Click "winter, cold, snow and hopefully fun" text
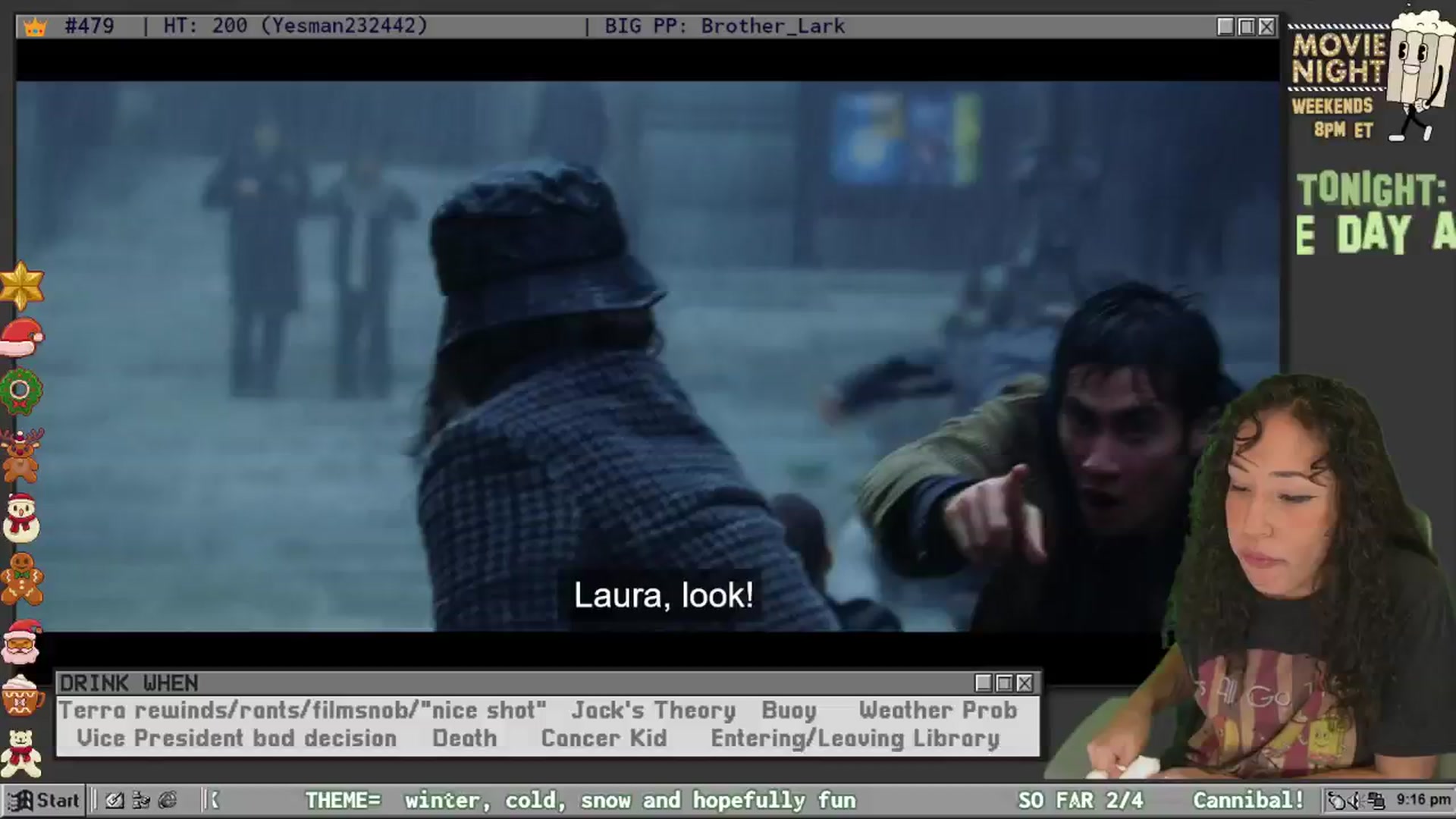This screenshot has width=1456, height=819. tap(630, 801)
